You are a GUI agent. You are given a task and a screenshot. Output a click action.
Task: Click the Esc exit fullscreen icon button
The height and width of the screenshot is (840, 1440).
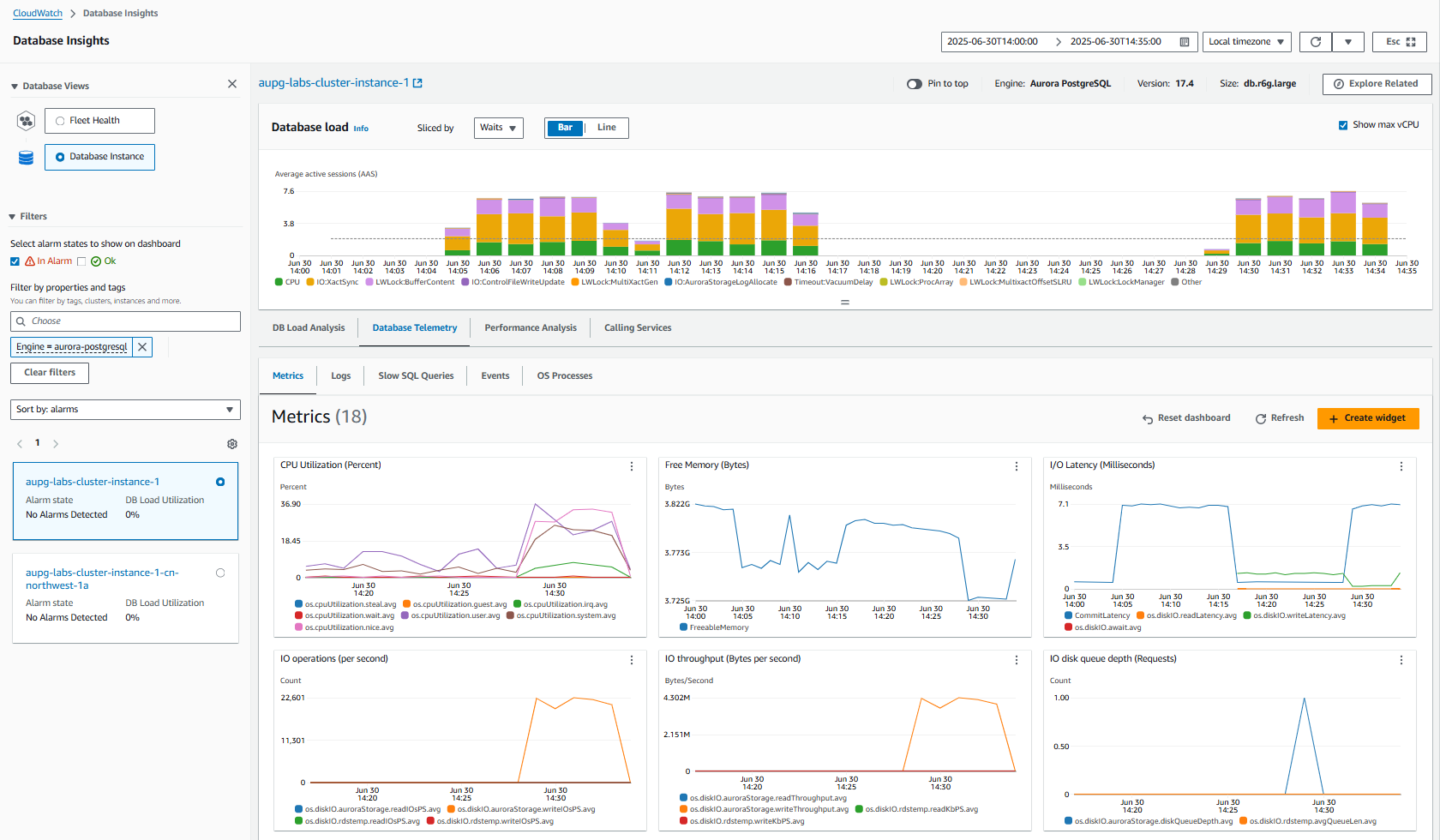click(1401, 42)
